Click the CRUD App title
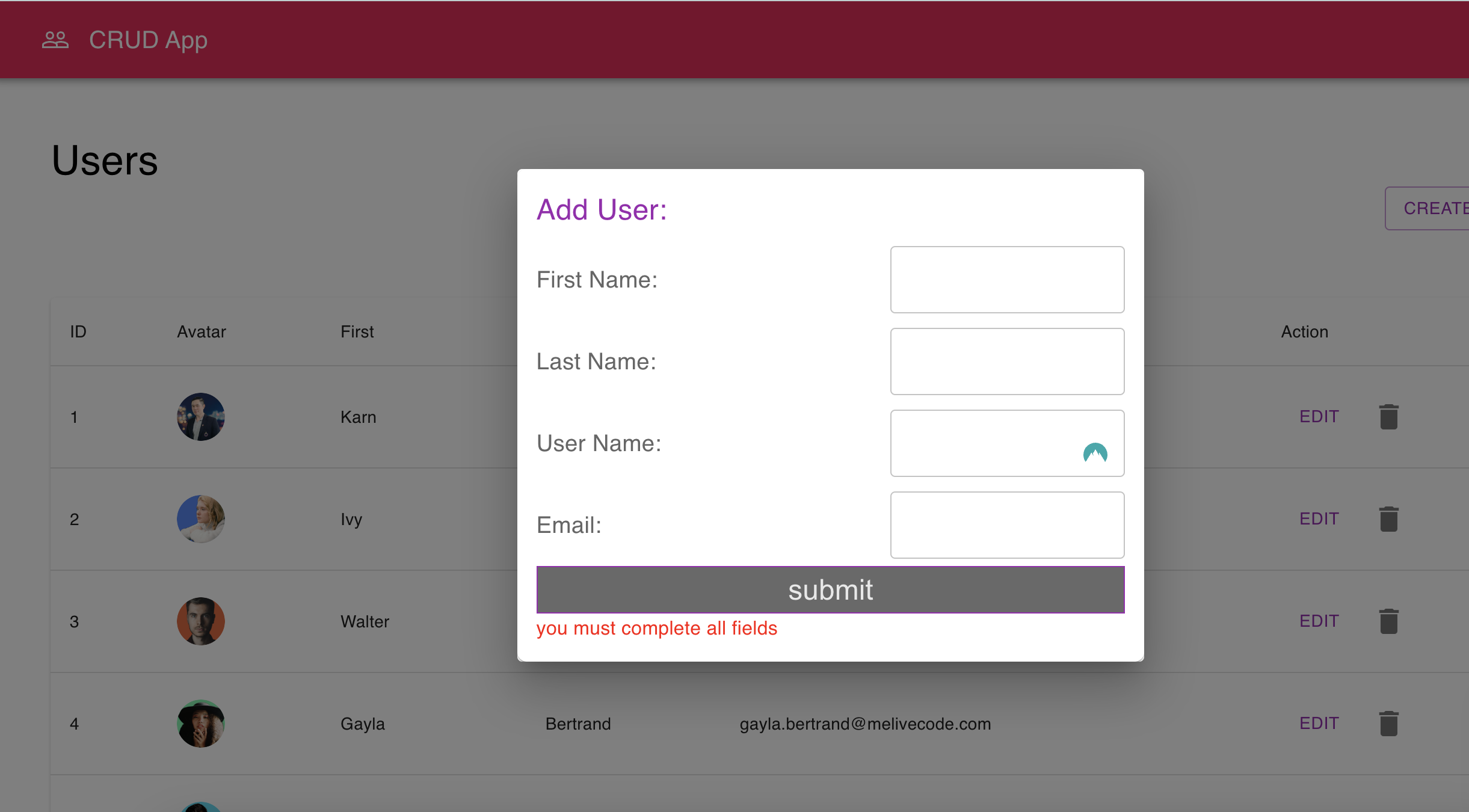This screenshot has height=812, width=1469. click(x=148, y=40)
